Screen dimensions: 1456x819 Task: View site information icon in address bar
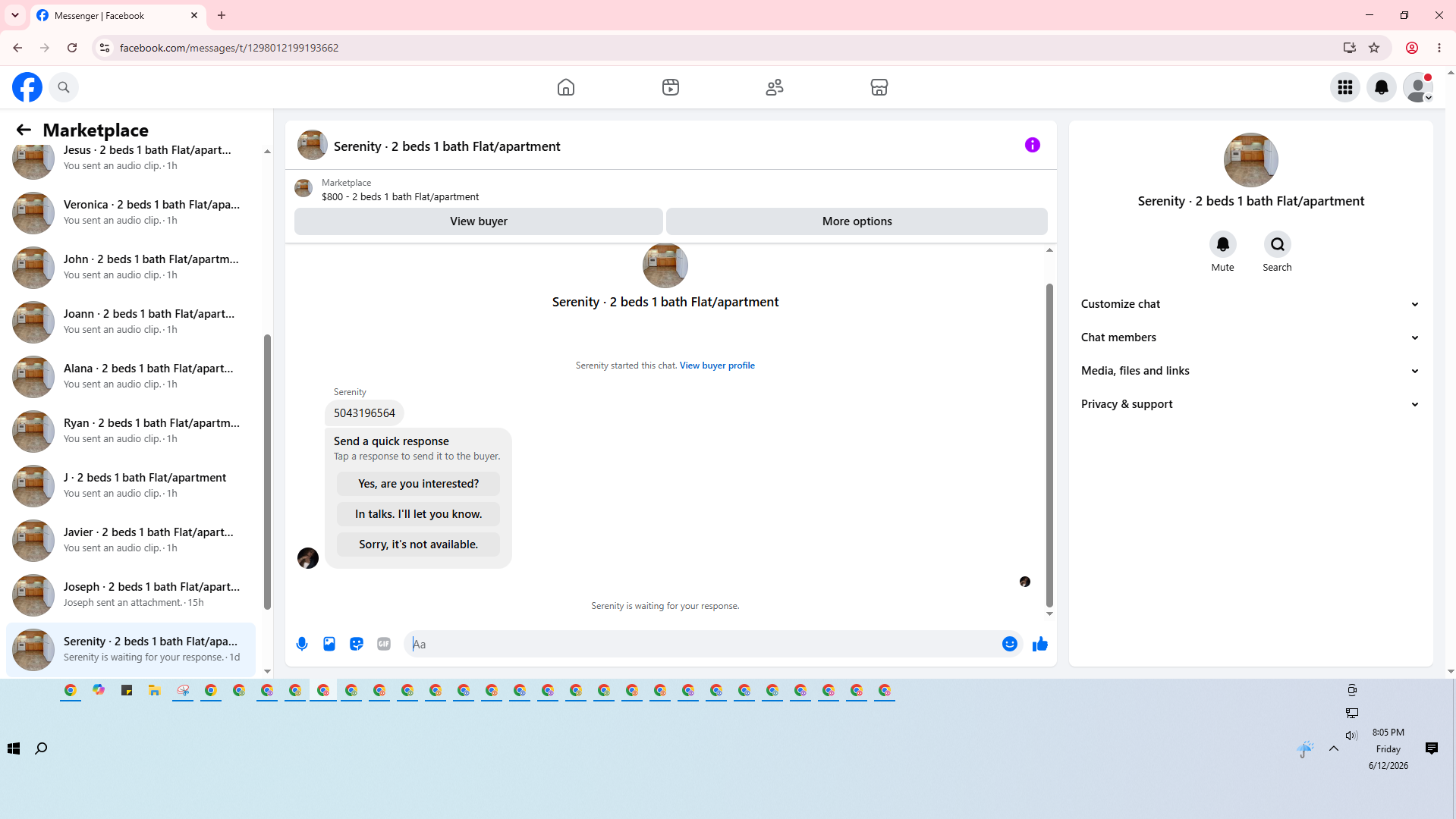[105, 48]
